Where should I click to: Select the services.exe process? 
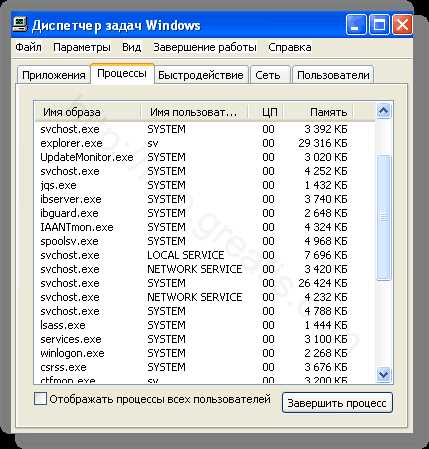click(205, 339)
